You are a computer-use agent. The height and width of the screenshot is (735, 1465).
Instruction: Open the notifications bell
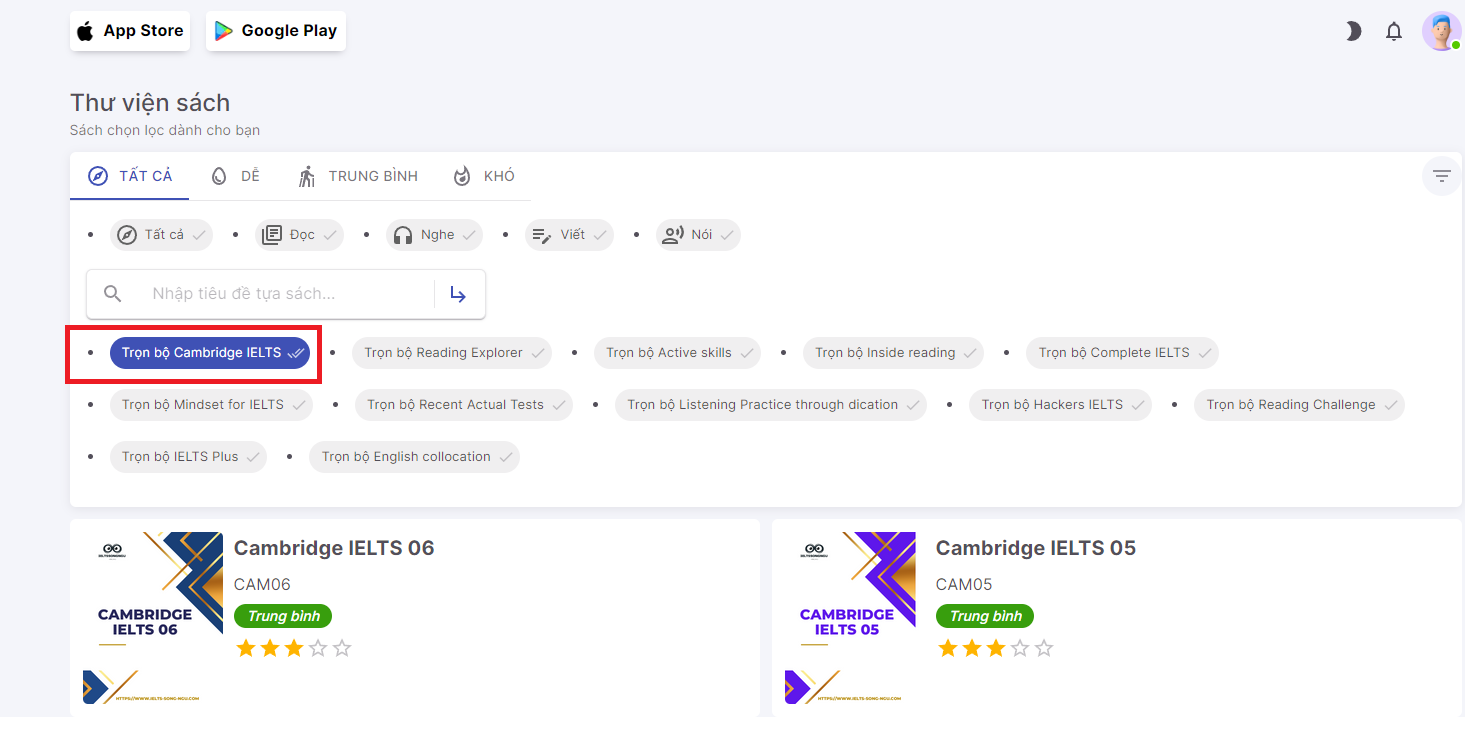point(1394,32)
